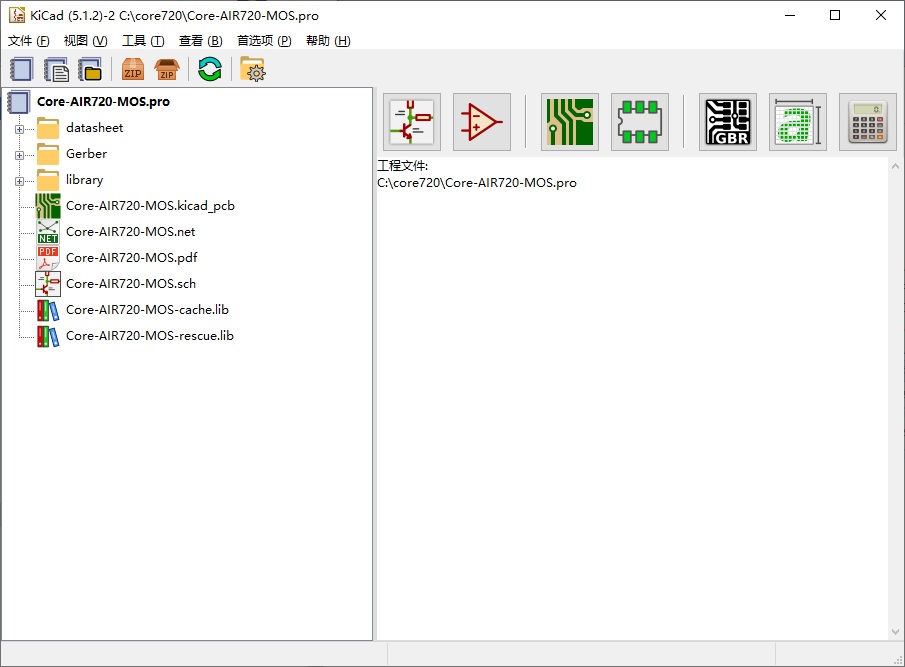This screenshot has height=667, width=905.
Task: Expand the Gerber folder
Action: [20, 155]
